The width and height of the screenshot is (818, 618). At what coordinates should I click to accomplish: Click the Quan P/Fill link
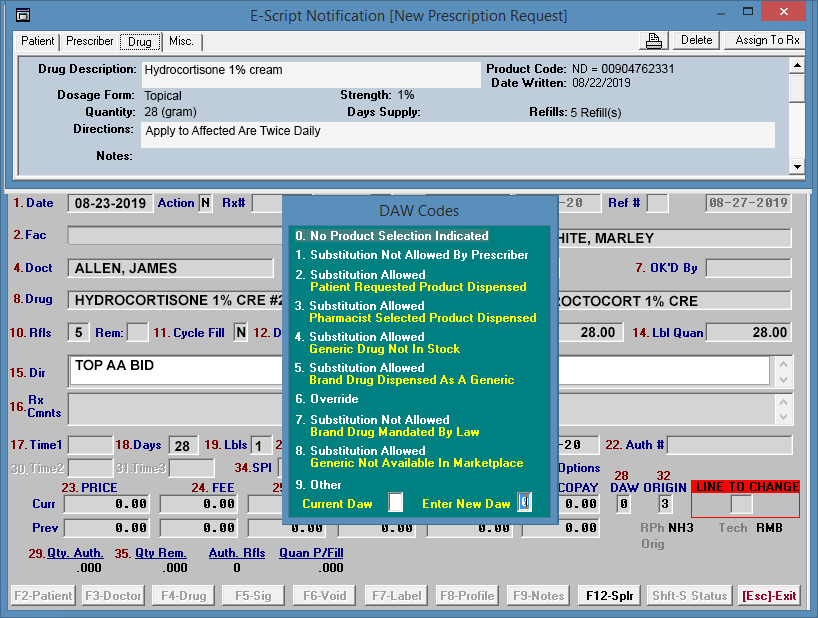tap(311, 553)
